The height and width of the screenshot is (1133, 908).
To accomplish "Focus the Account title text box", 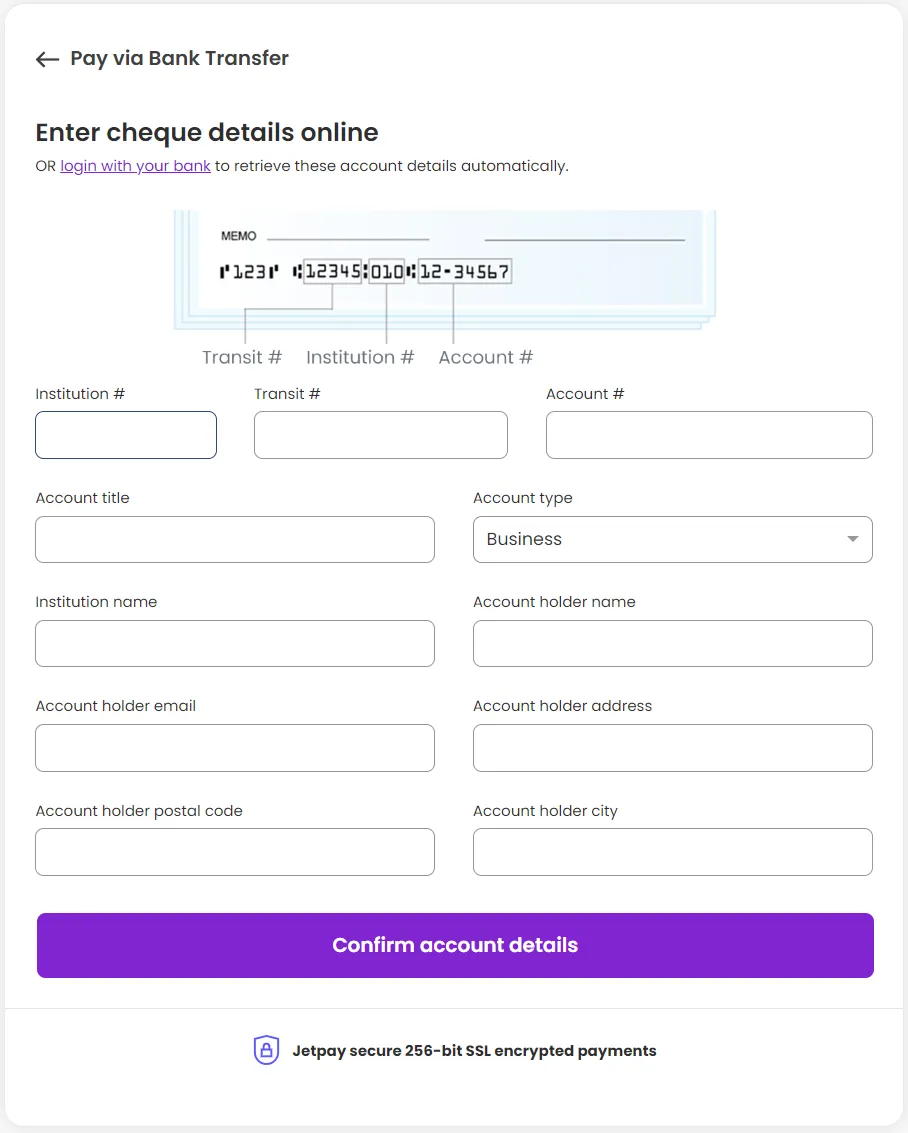I will pyautogui.click(x=234, y=539).
